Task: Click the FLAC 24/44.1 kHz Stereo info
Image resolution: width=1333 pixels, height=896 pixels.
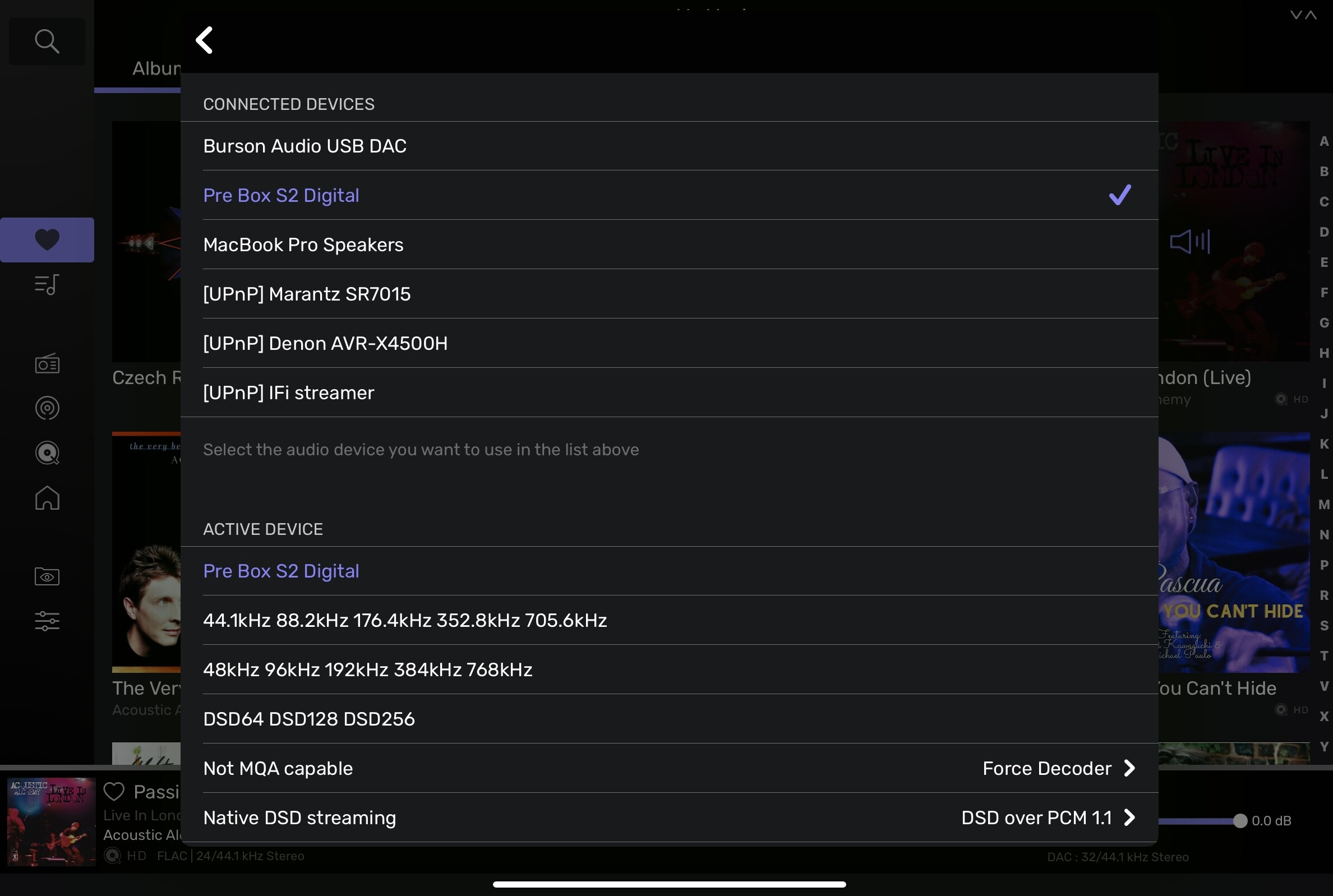Action: tap(230, 856)
